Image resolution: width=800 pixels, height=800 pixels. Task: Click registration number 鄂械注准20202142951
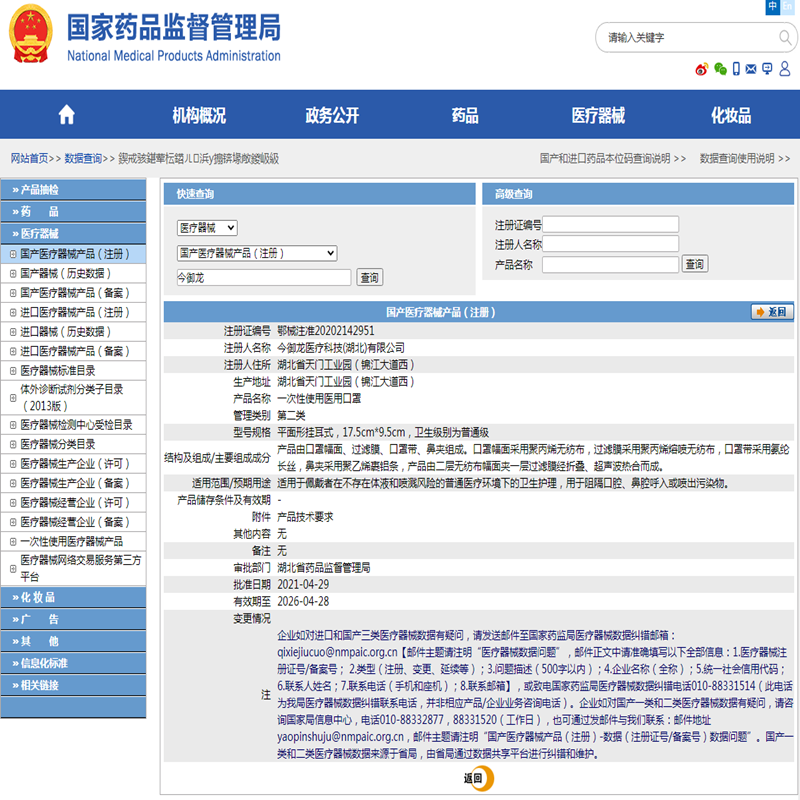point(326,331)
